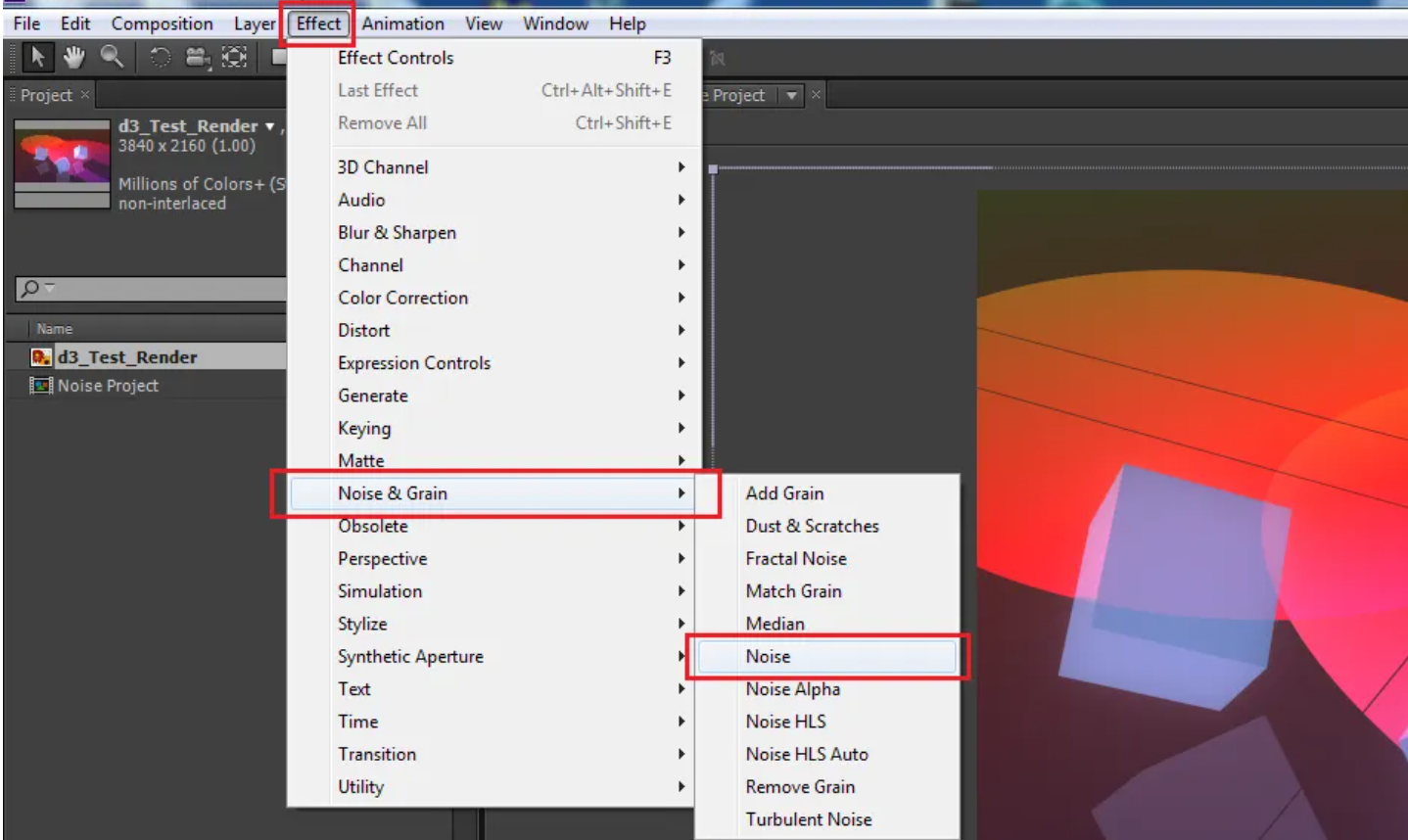1408x840 pixels.
Task: Expand the Color Correction submenu
Action: click(x=402, y=297)
